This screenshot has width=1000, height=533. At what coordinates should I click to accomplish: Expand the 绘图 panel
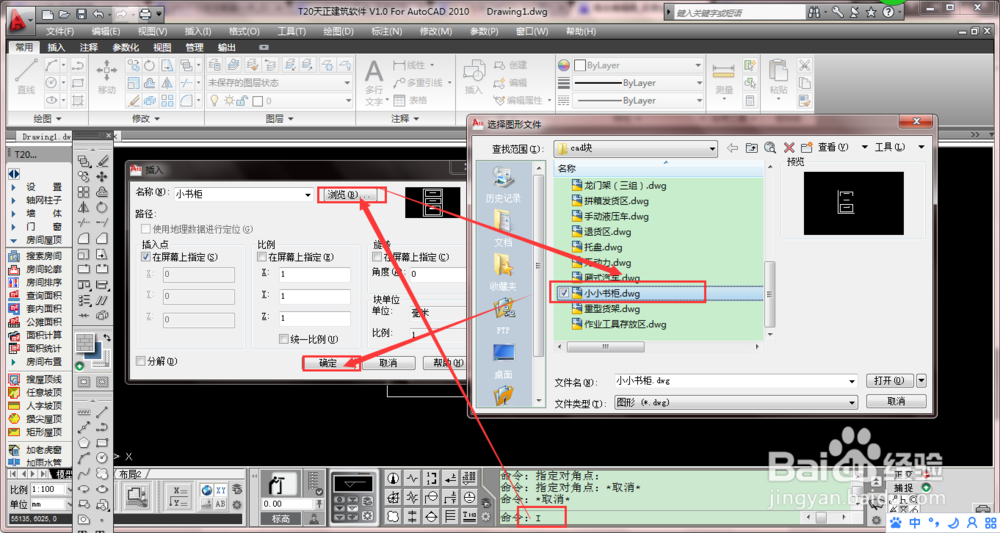click(47, 119)
